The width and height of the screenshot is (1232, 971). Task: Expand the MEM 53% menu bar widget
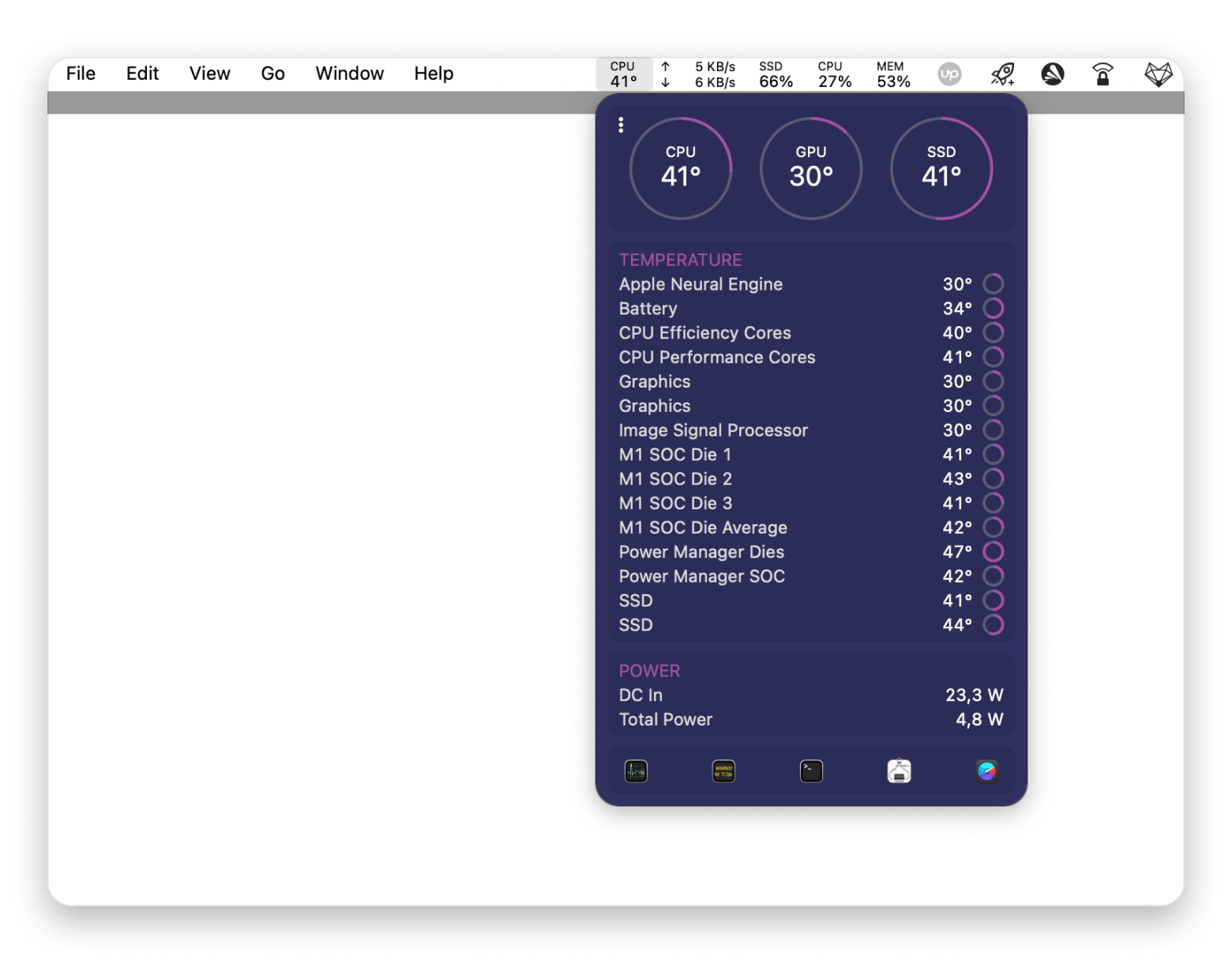893,74
